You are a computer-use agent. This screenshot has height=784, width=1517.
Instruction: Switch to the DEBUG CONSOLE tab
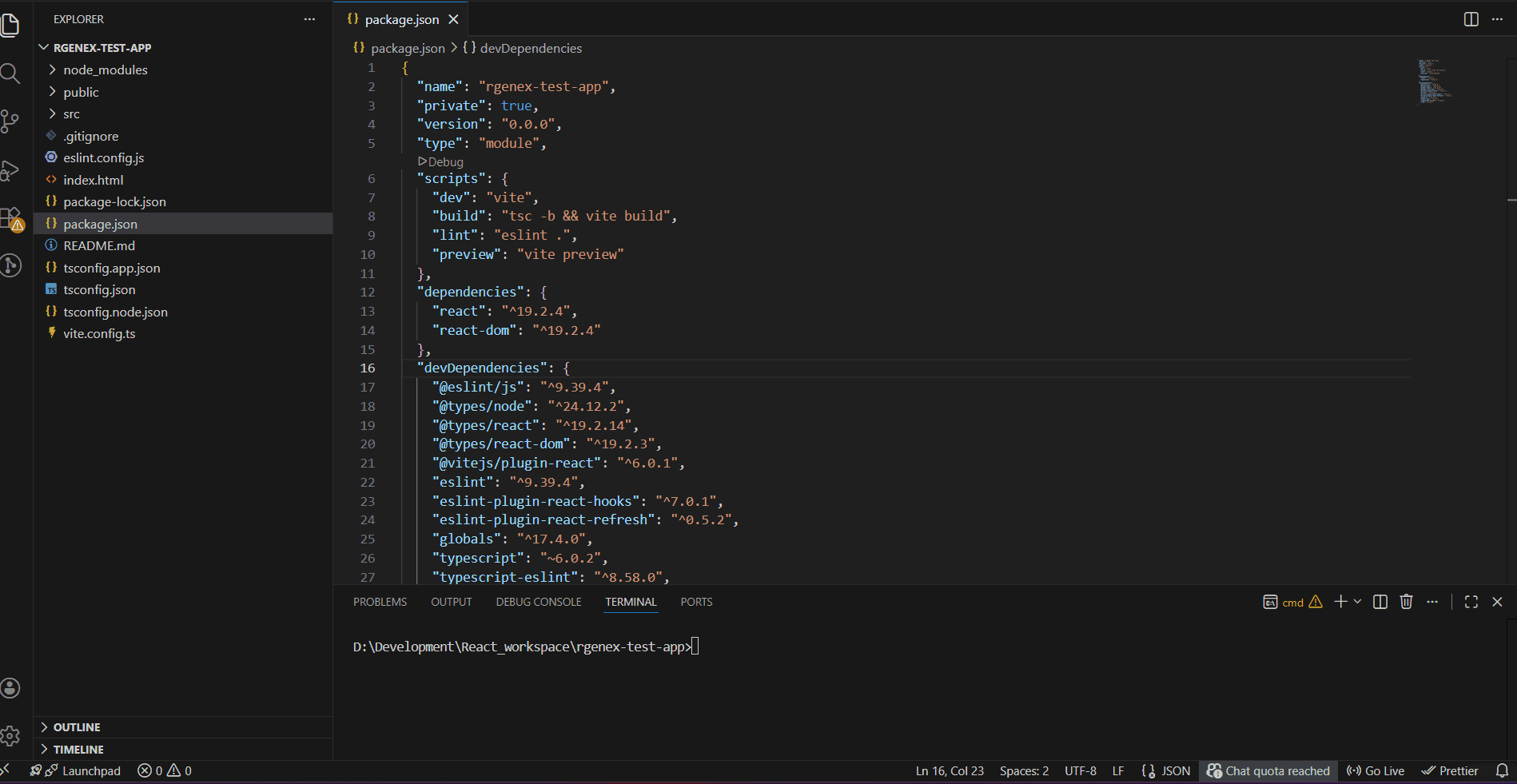point(539,602)
